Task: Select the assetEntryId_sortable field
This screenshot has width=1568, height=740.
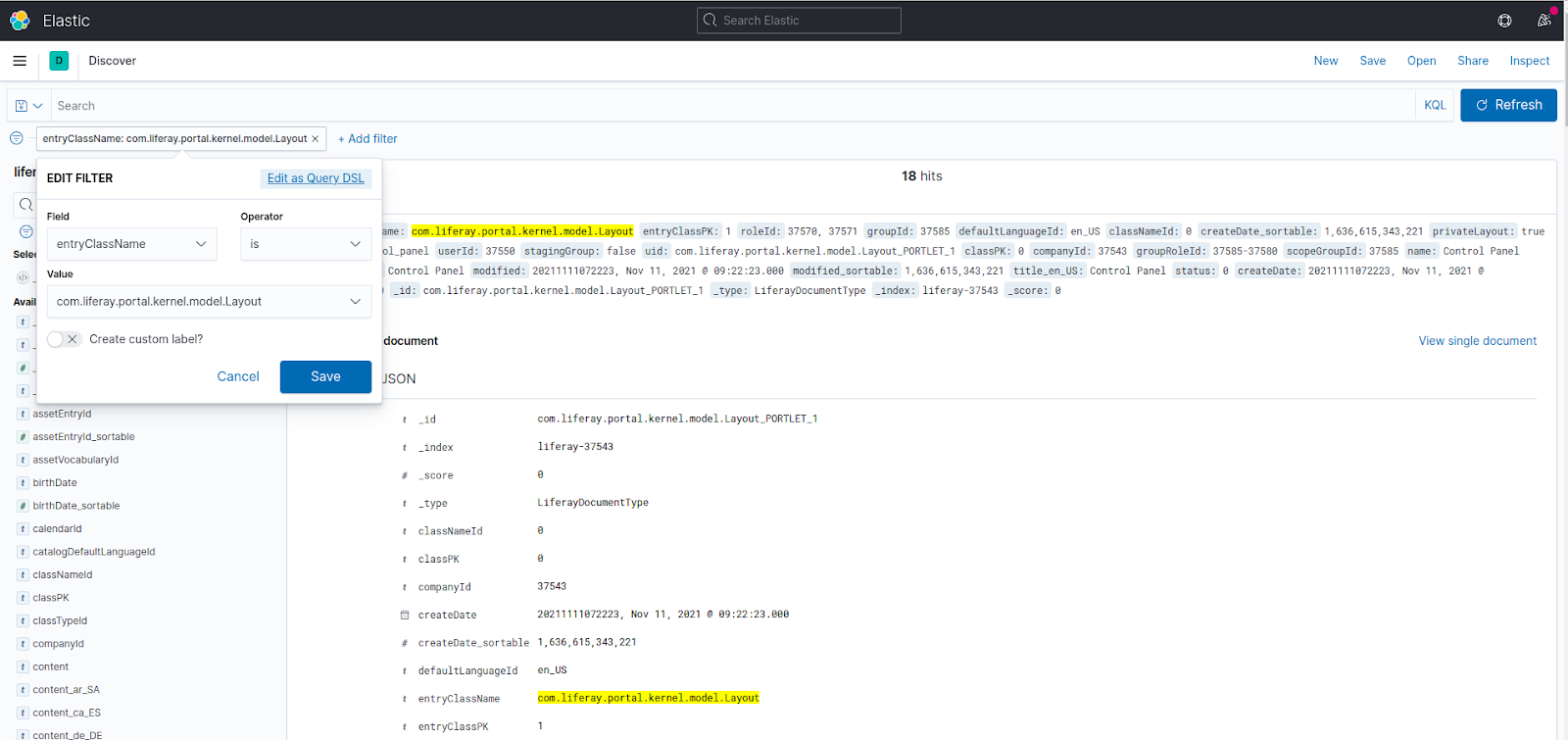Action: click(83, 437)
